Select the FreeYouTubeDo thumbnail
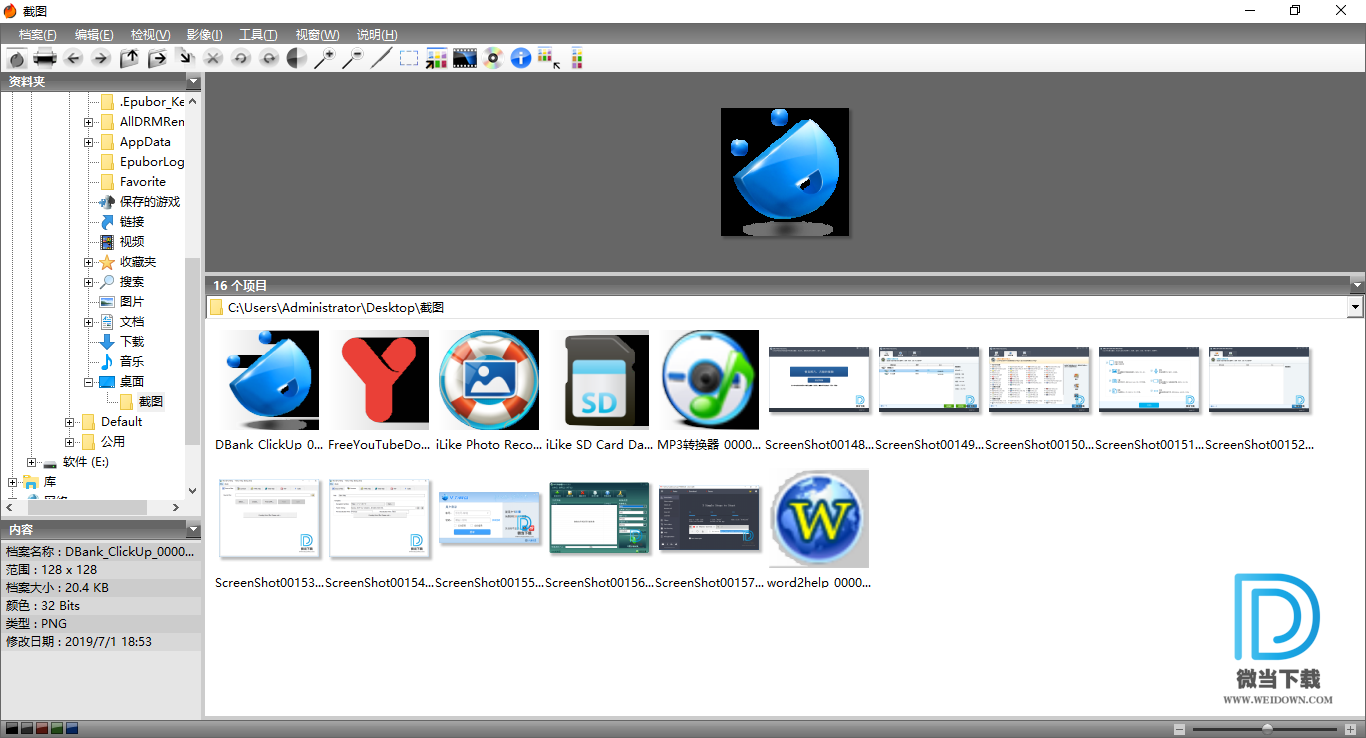Image resolution: width=1366 pixels, height=738 pixels. (x=379, y=380)
